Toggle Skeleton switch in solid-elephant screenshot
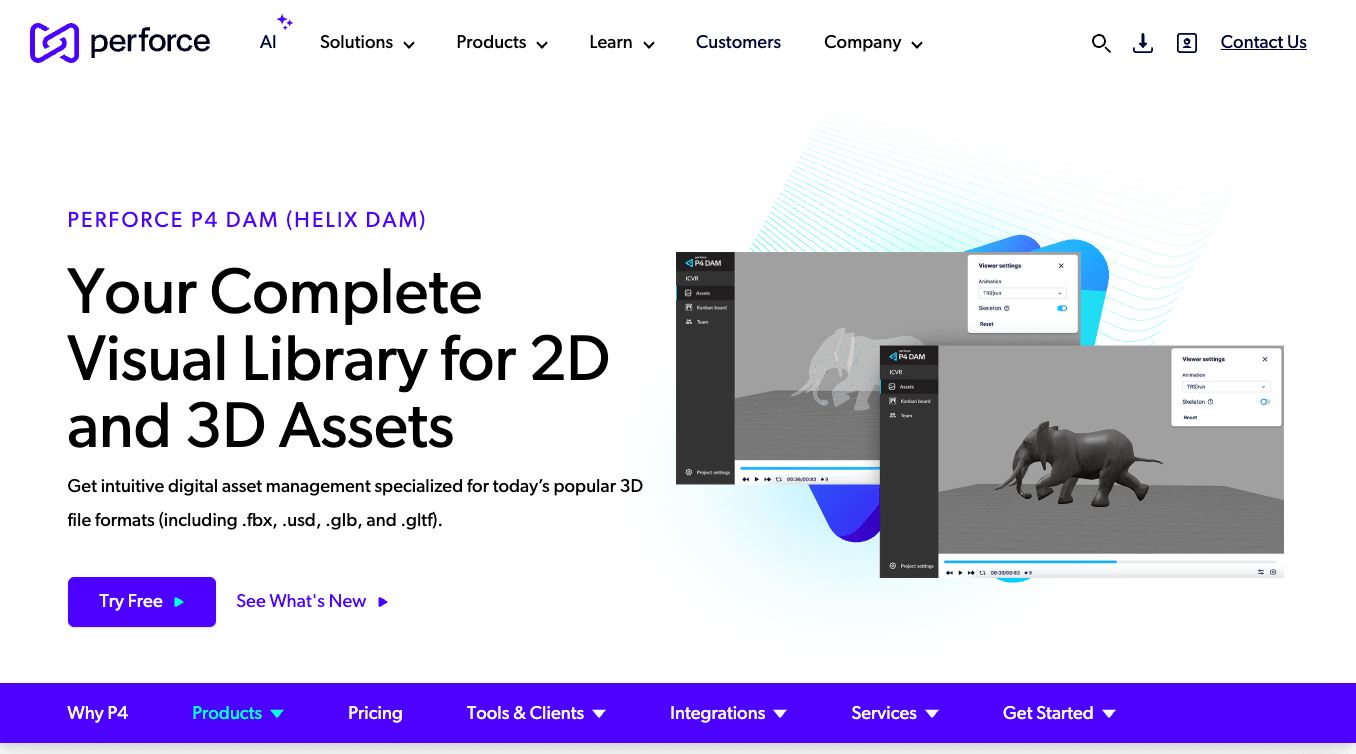Image resolution: width=1356 pixels, height=754 pixels. point(1265,402)
